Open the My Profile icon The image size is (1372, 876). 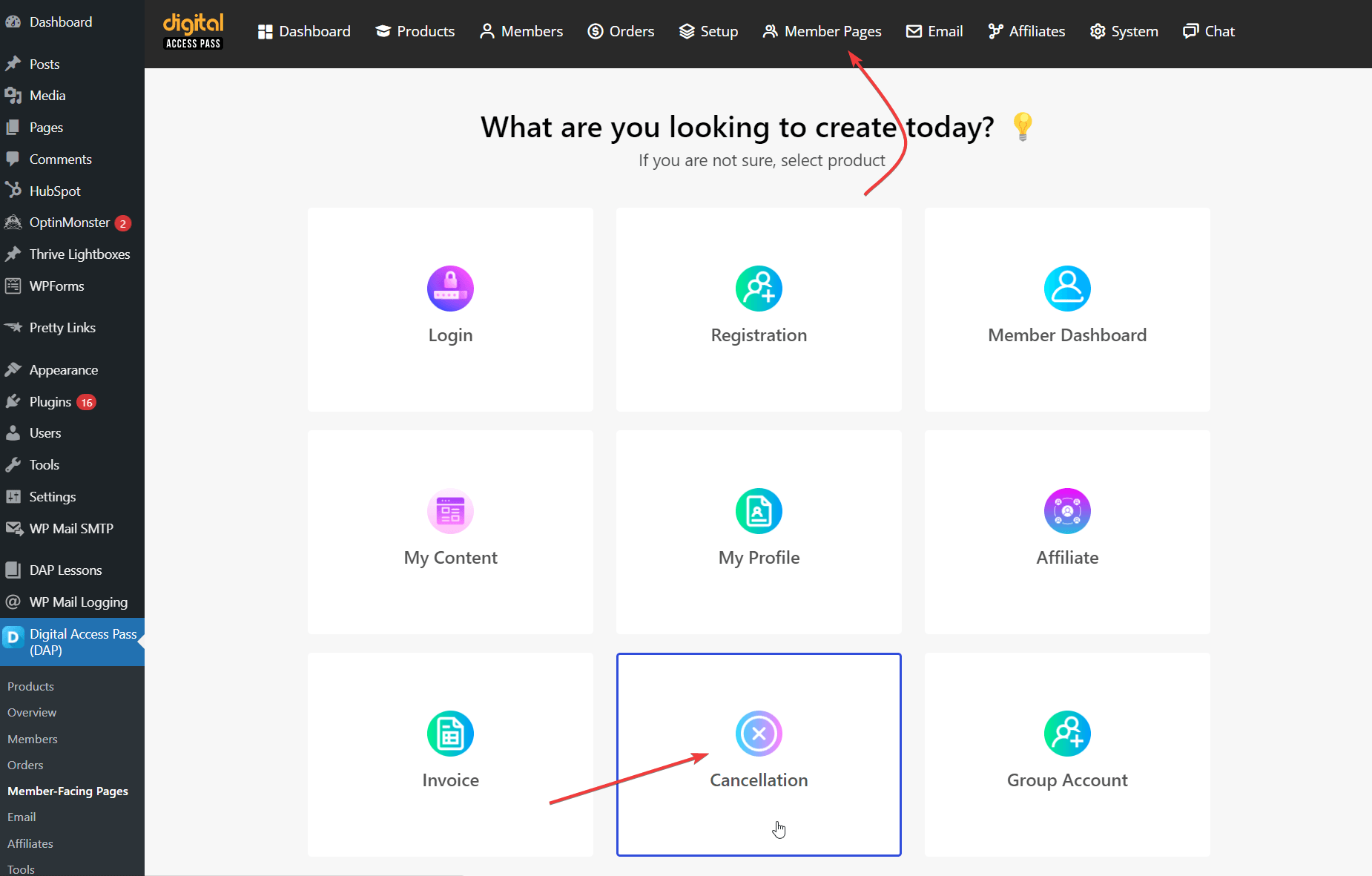coord(759,511)
